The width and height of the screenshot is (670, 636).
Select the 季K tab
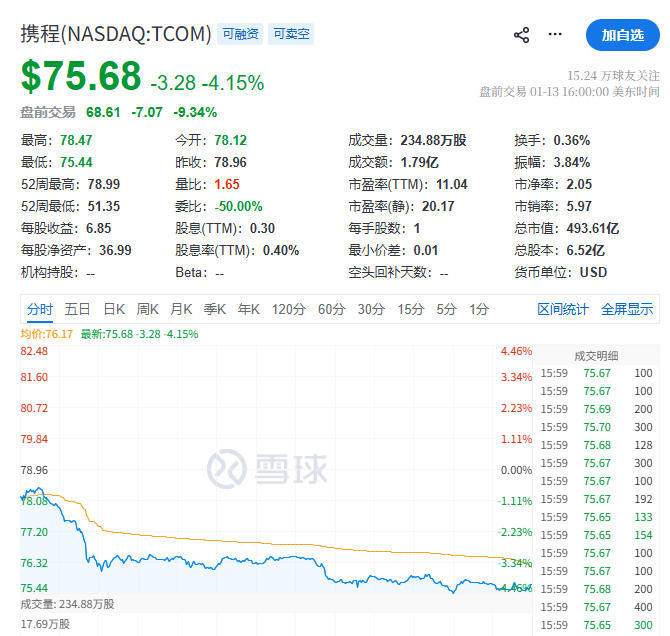[215, 309]
